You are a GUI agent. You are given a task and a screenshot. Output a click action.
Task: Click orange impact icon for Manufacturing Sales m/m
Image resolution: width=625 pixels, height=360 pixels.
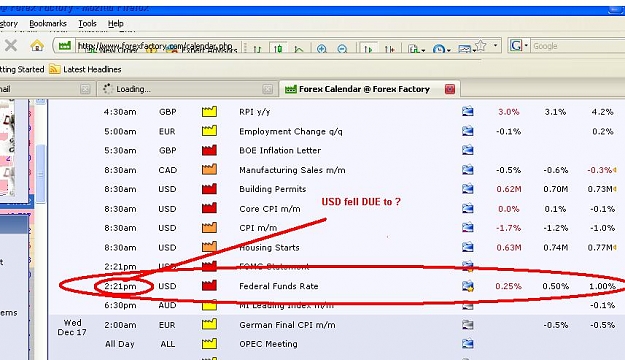[209, 169]
